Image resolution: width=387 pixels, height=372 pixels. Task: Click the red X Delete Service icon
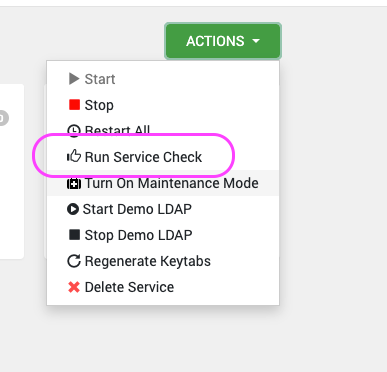click(74, 287)
